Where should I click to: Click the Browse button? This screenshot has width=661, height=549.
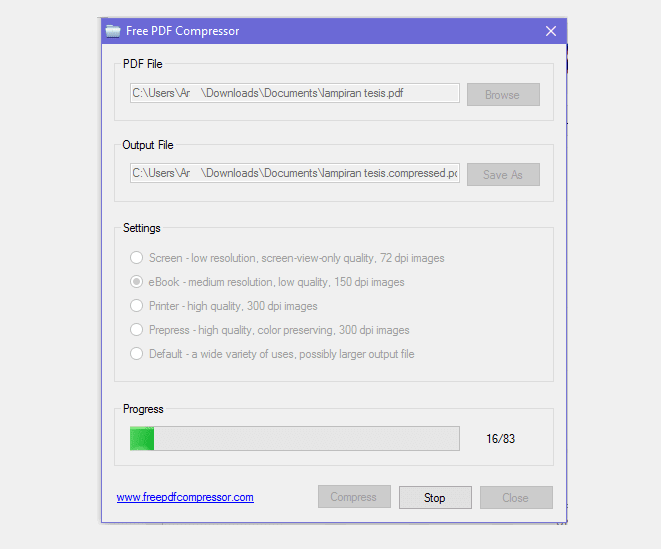click(503, 94)
